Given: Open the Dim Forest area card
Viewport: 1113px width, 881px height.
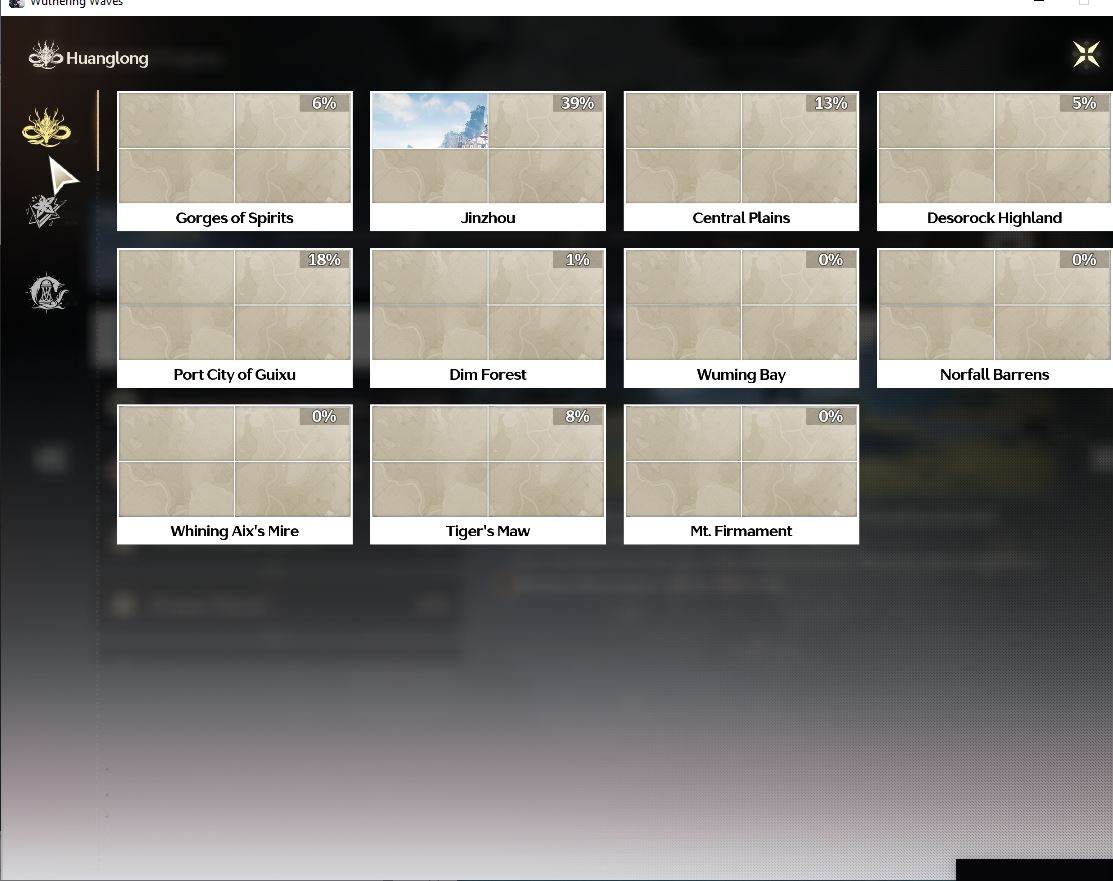Looking at the screenshot, I should 488,318.
